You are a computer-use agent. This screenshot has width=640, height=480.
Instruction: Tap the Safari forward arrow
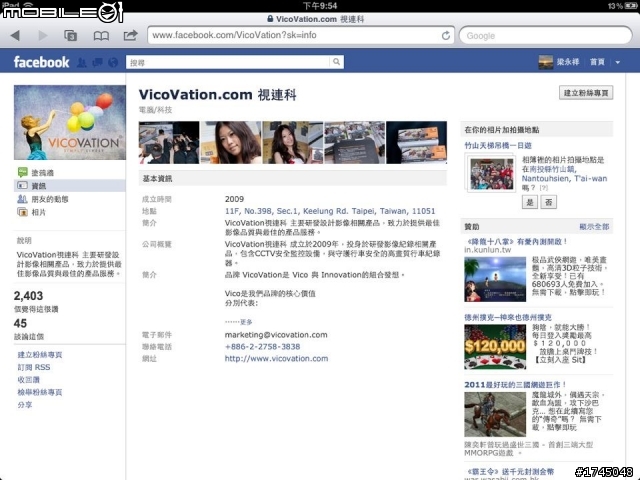click(x=42, y=36)
